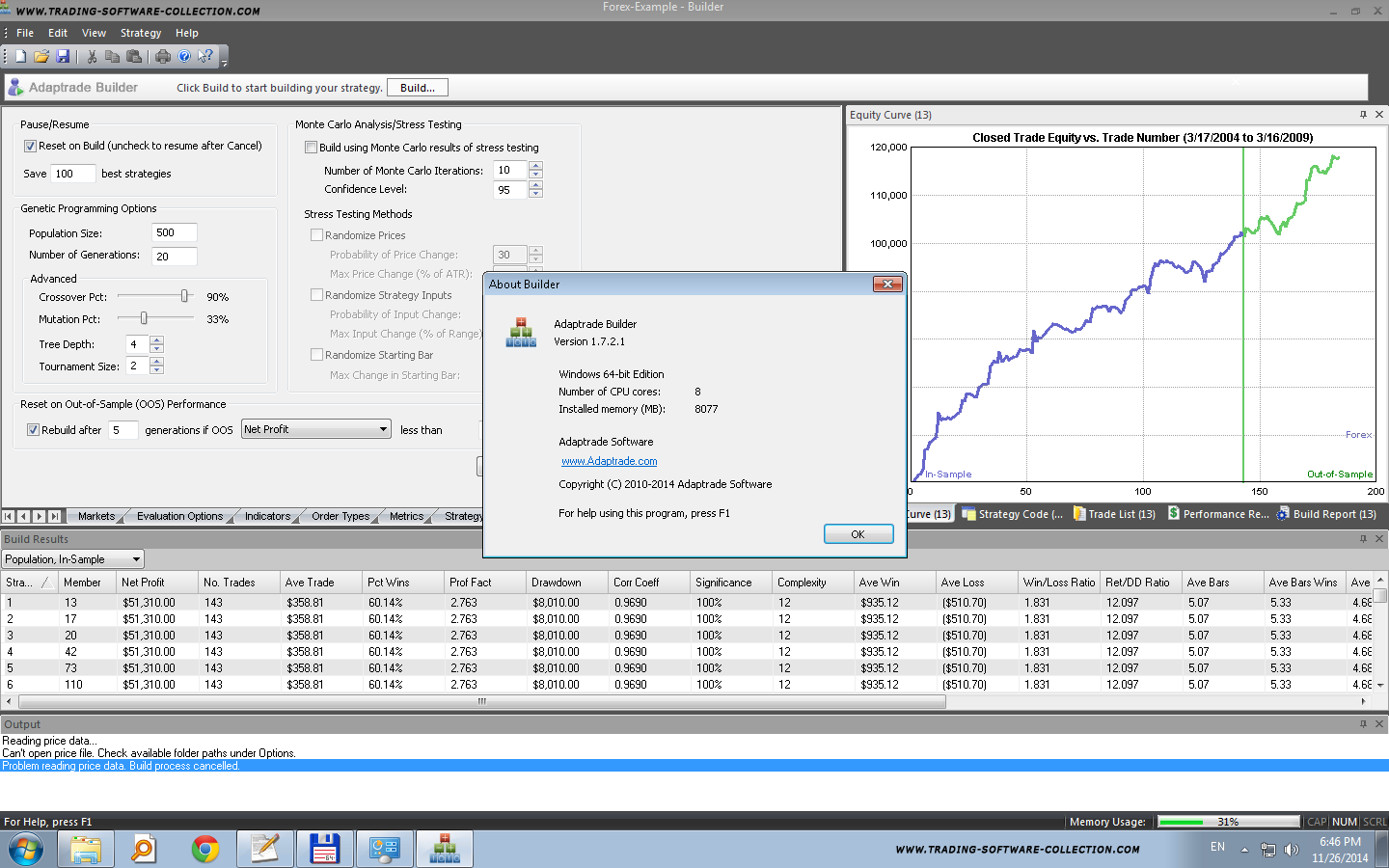Uncheck Reset on Build checkbox
This screenshot has height=868, width=1389.
point(31,146)
